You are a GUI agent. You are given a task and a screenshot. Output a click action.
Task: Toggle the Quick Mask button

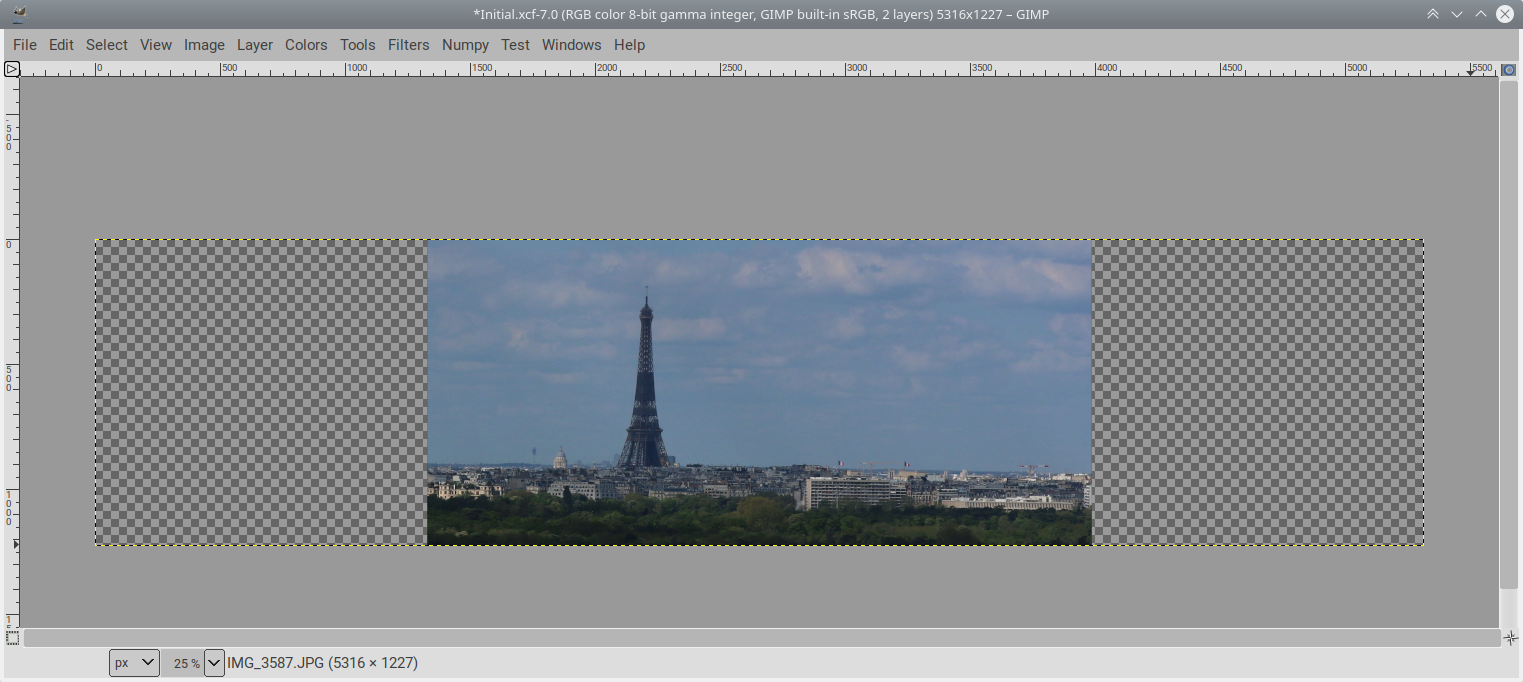coord(12,637)
